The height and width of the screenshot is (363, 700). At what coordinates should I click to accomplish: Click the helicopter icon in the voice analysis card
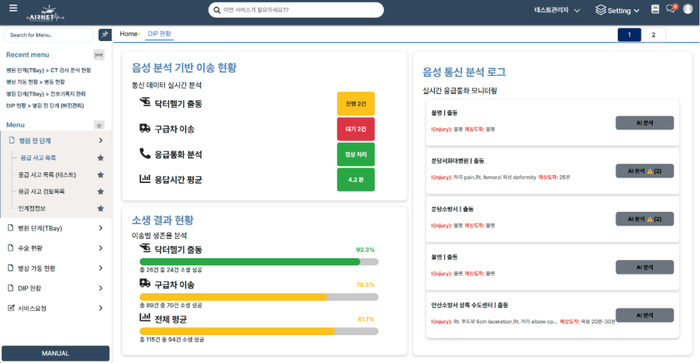point(145,102)
